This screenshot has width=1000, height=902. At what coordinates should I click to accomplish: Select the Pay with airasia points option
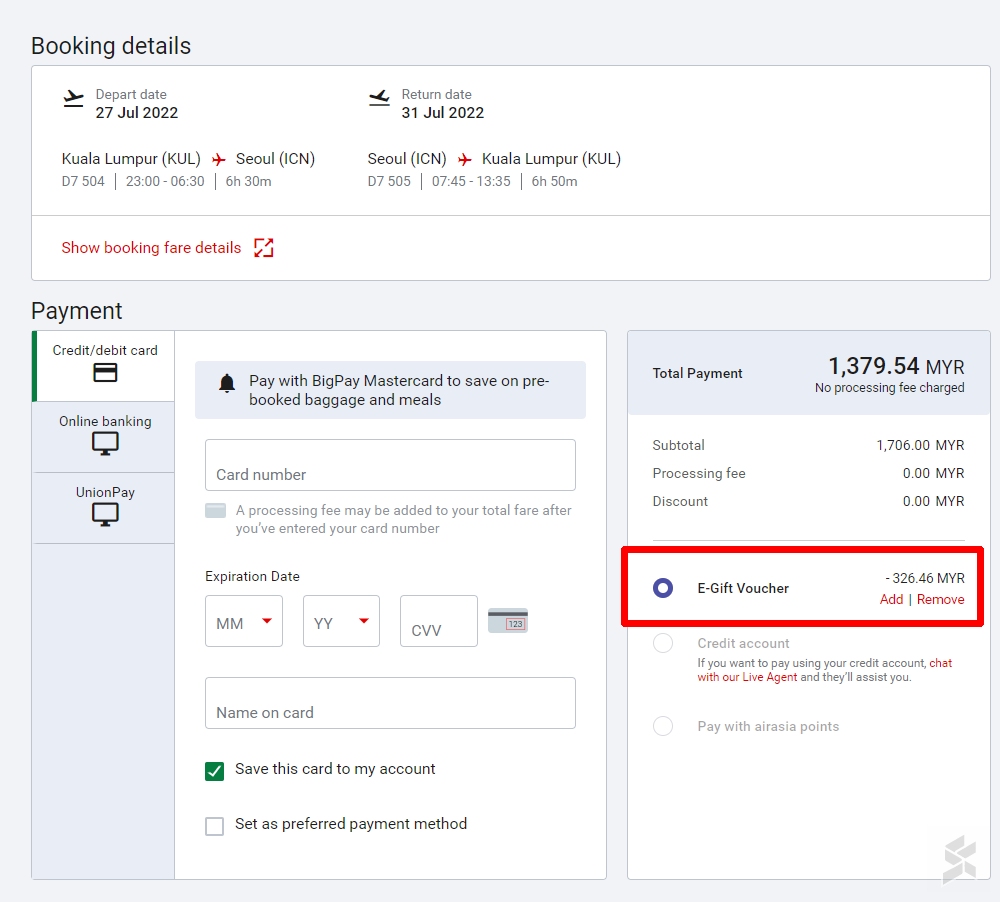click(662, 726)
